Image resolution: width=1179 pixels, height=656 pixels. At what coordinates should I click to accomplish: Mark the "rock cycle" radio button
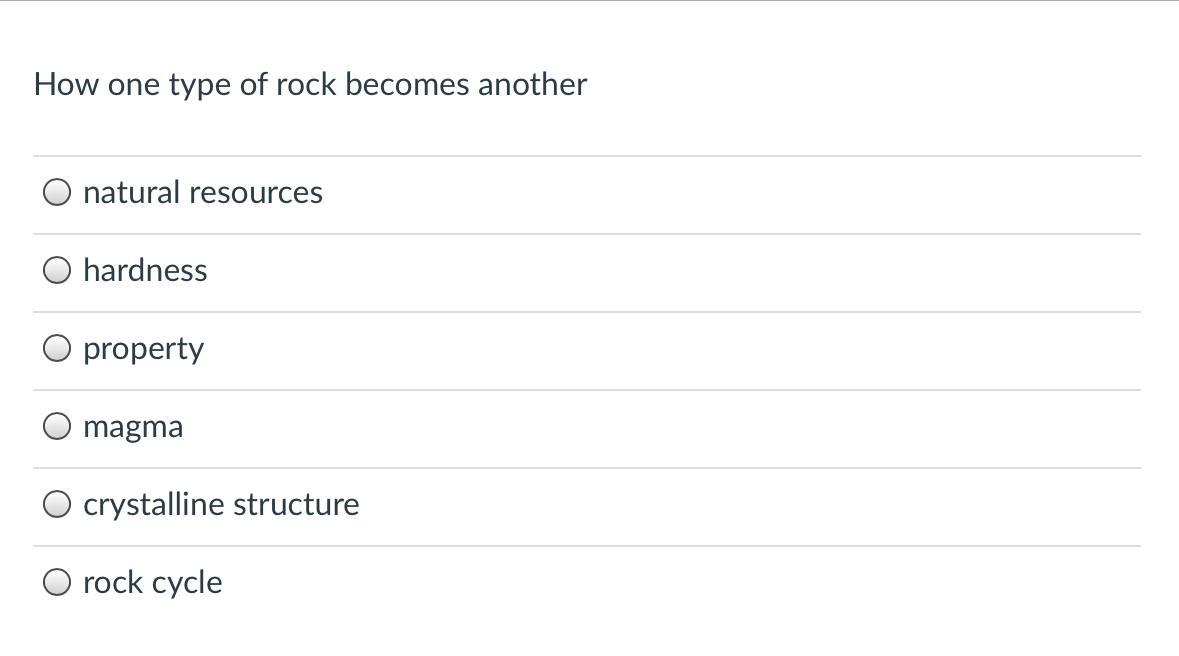pos(57,582)
